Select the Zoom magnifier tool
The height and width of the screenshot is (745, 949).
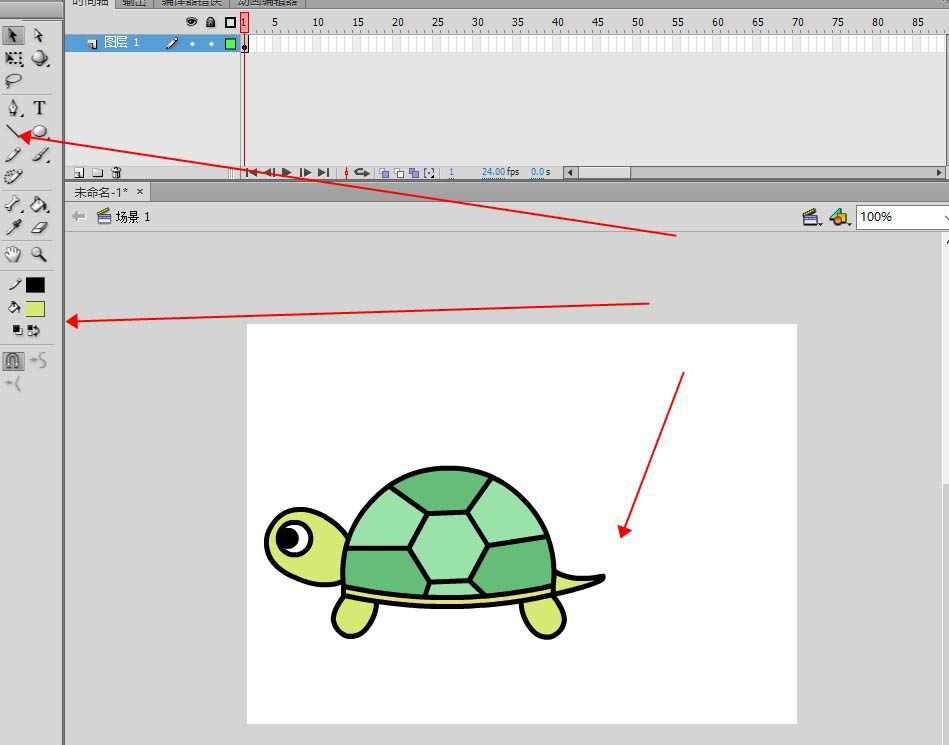pyautogui.click(x=39, y=254)
